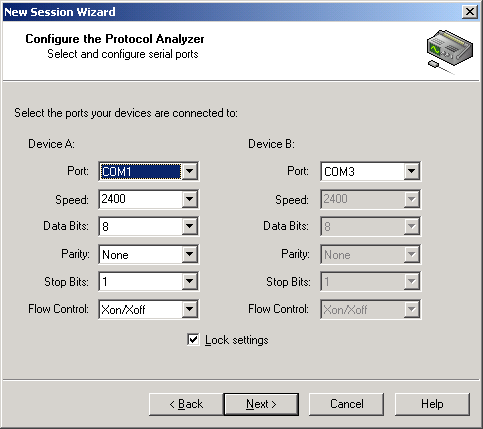
Task: Uncheck the Lock settings checkbox
Action: 193,340
